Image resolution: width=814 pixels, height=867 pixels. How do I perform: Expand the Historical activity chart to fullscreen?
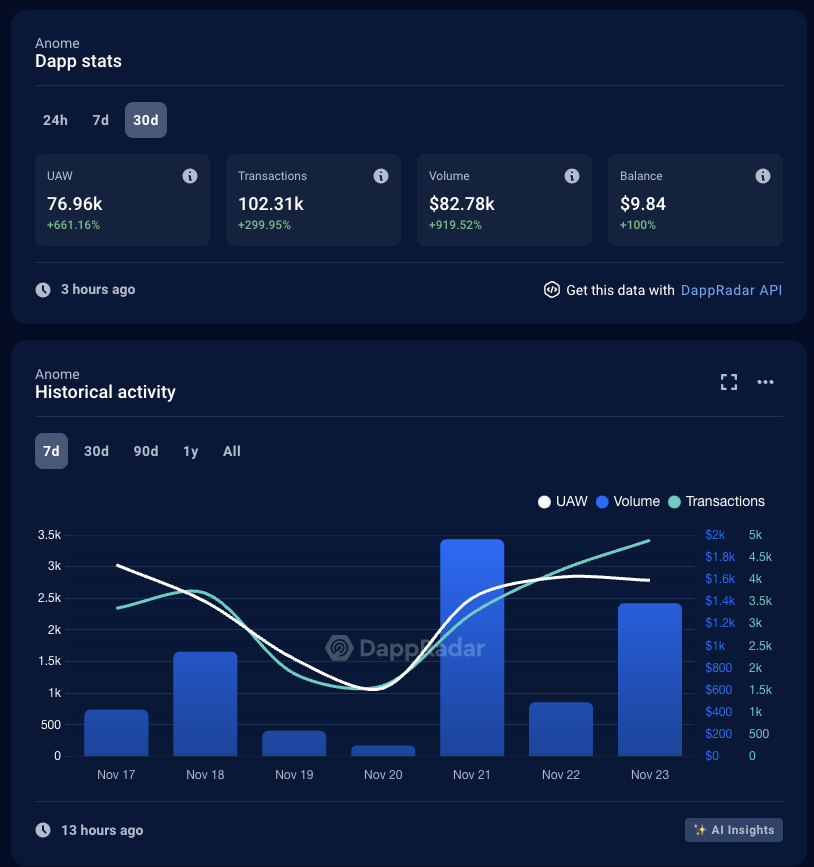728,382
